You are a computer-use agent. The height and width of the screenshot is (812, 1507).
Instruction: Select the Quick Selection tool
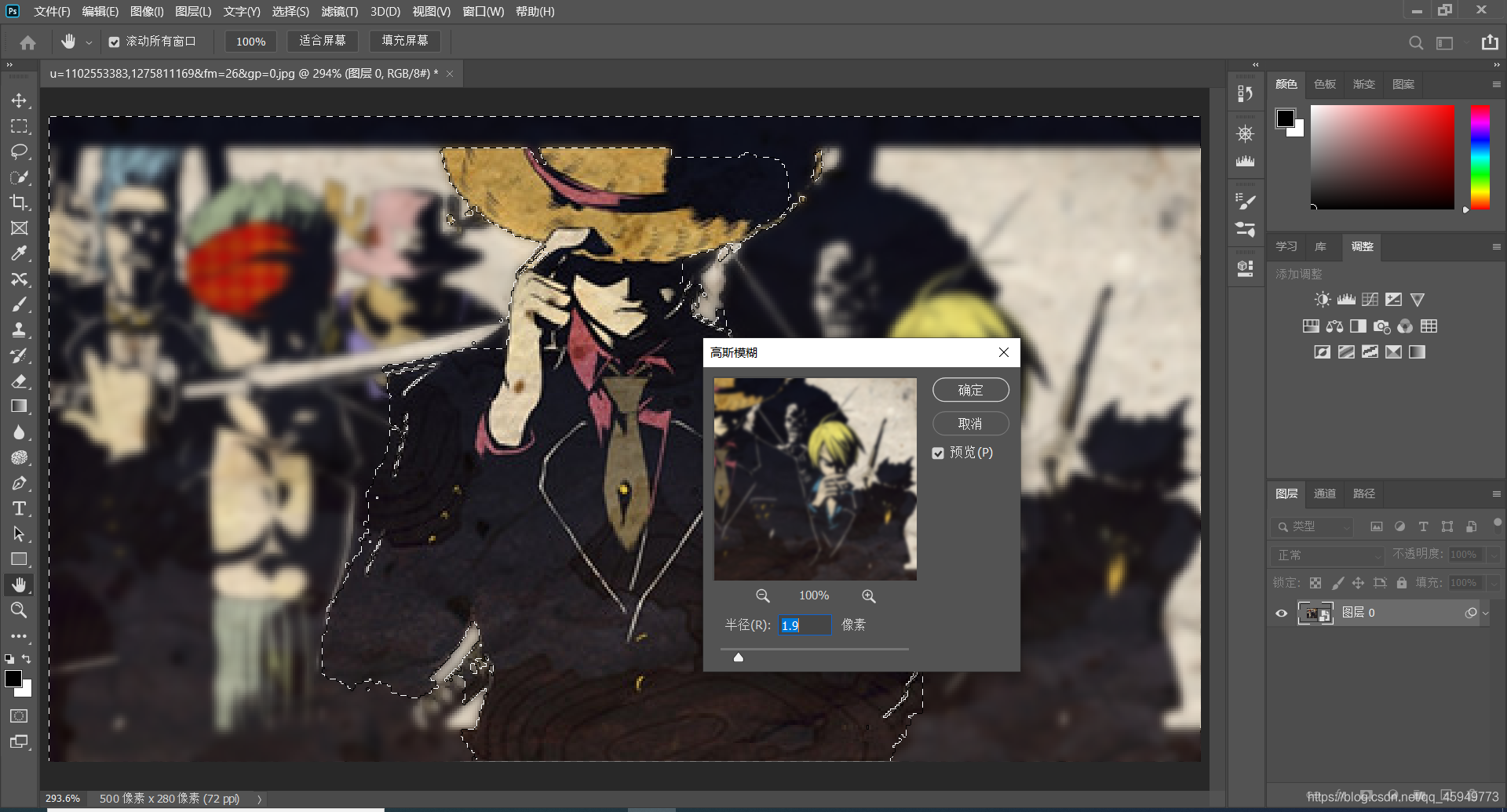click(x=19, y=177)
